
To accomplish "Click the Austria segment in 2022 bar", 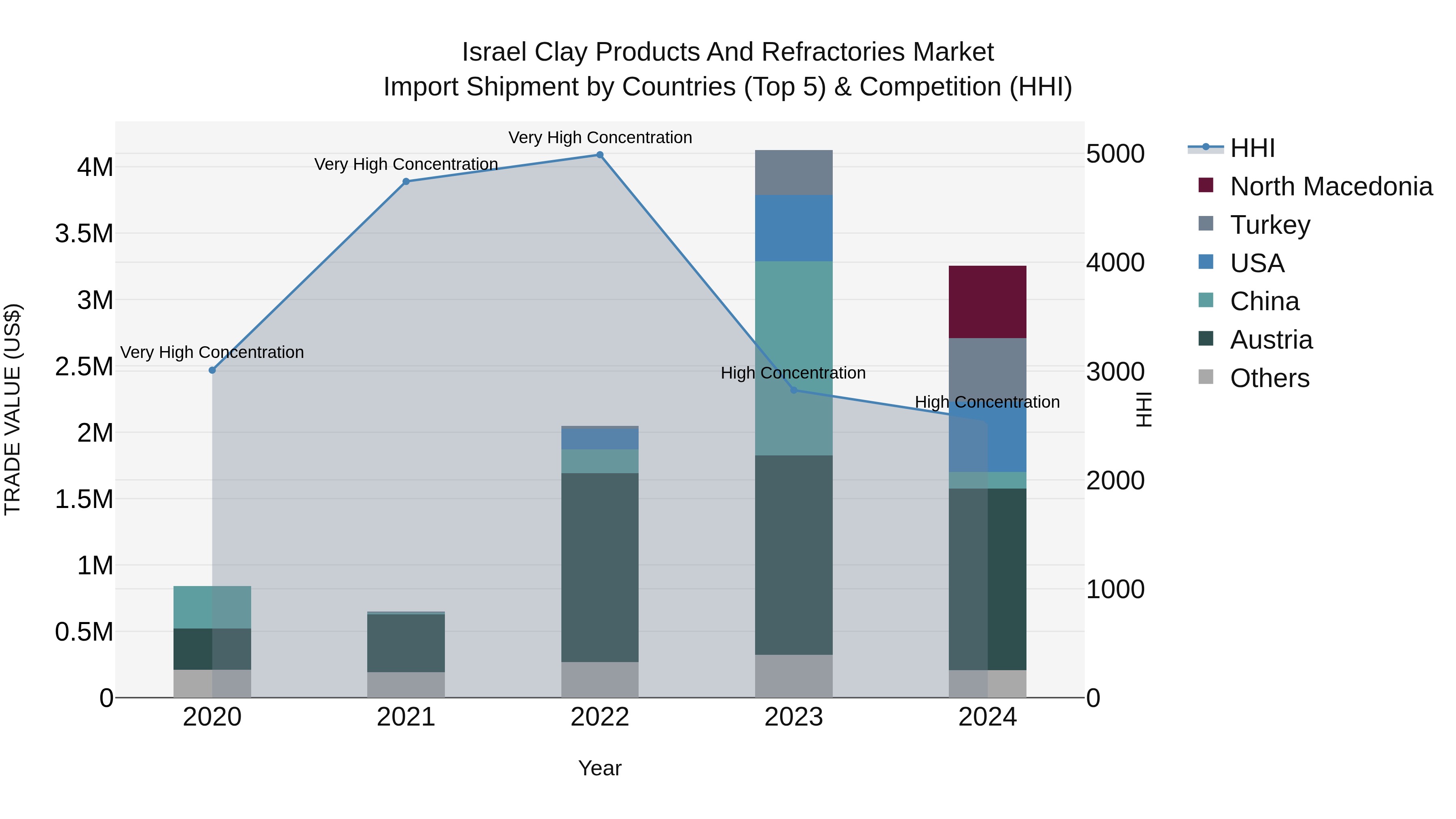I will pos(600,567).
